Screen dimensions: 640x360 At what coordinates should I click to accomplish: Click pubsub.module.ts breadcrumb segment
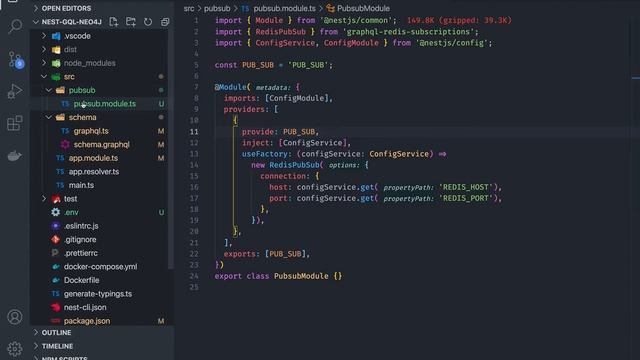click(x=284, y=8)
